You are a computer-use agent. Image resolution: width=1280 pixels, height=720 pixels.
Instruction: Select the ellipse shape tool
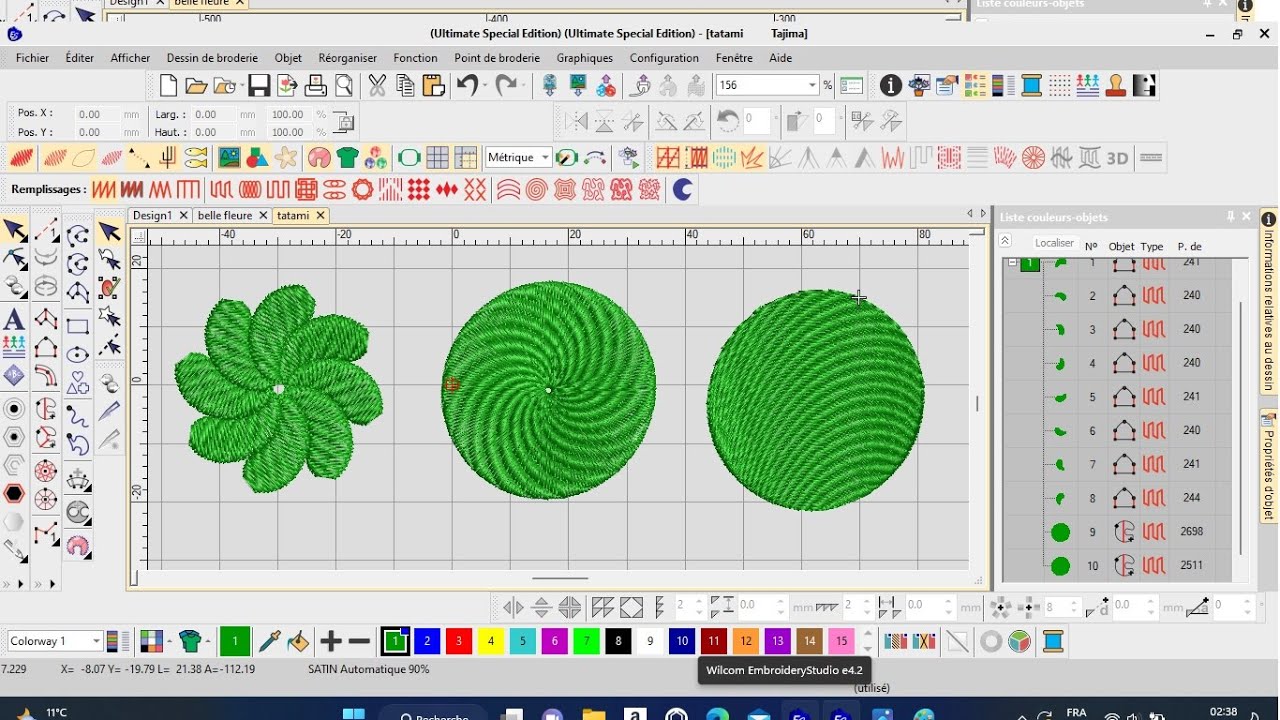tap(78, 355)
